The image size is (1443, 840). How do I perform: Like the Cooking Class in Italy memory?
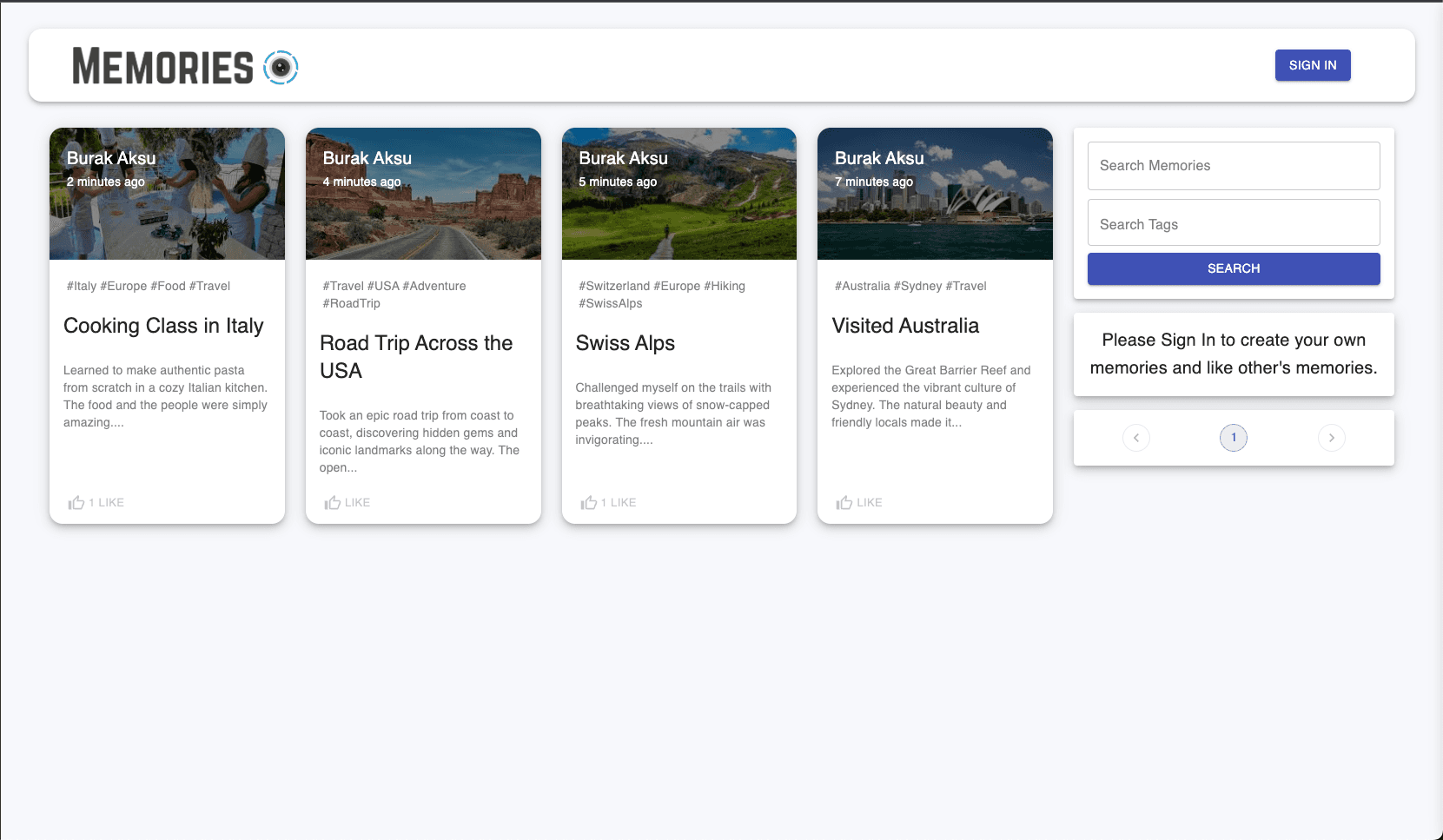(x=96, y=502)
